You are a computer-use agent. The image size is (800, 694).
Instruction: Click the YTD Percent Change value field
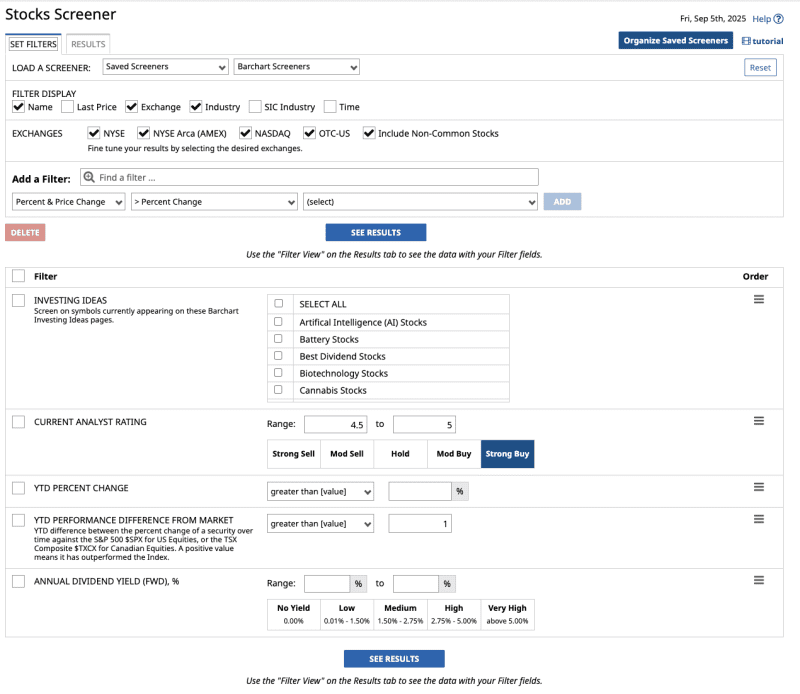point(420,492)
